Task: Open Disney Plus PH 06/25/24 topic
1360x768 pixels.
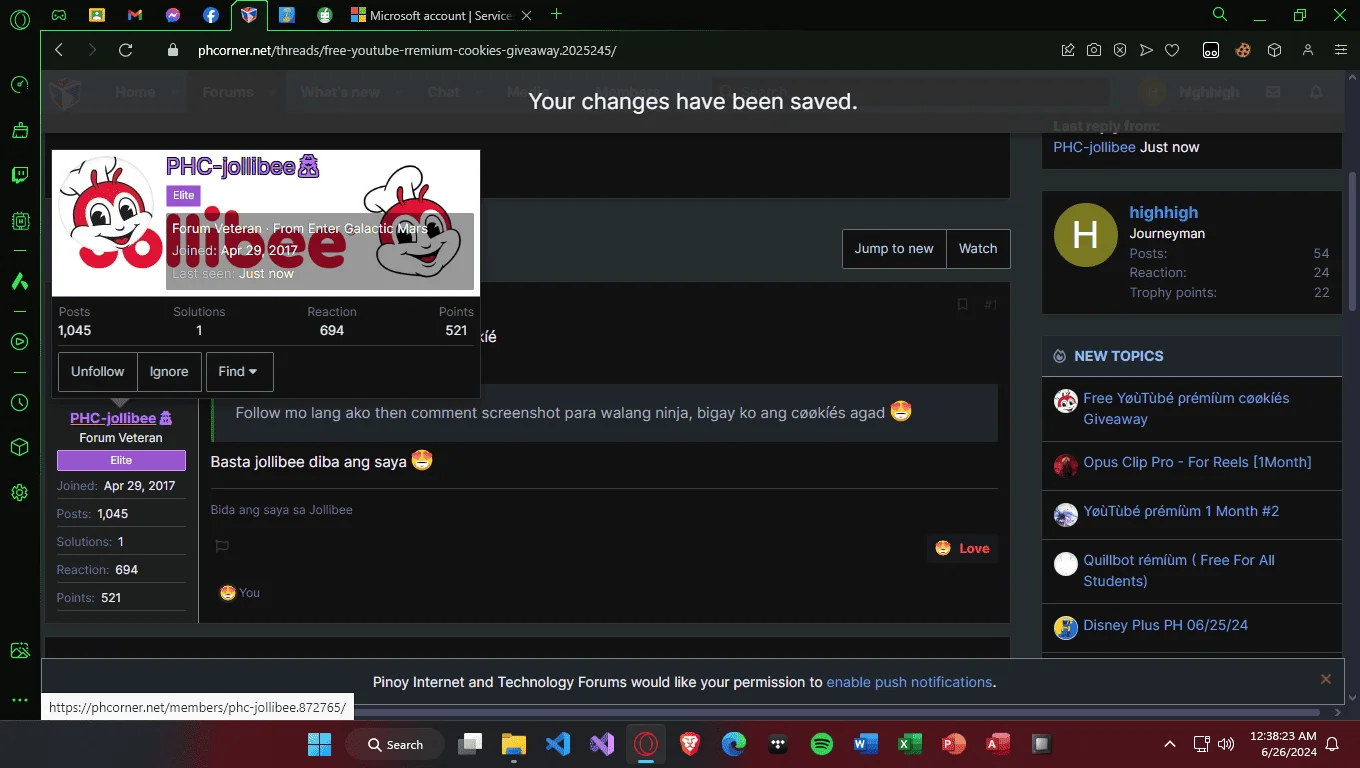Action: (x=1165, y=625)
